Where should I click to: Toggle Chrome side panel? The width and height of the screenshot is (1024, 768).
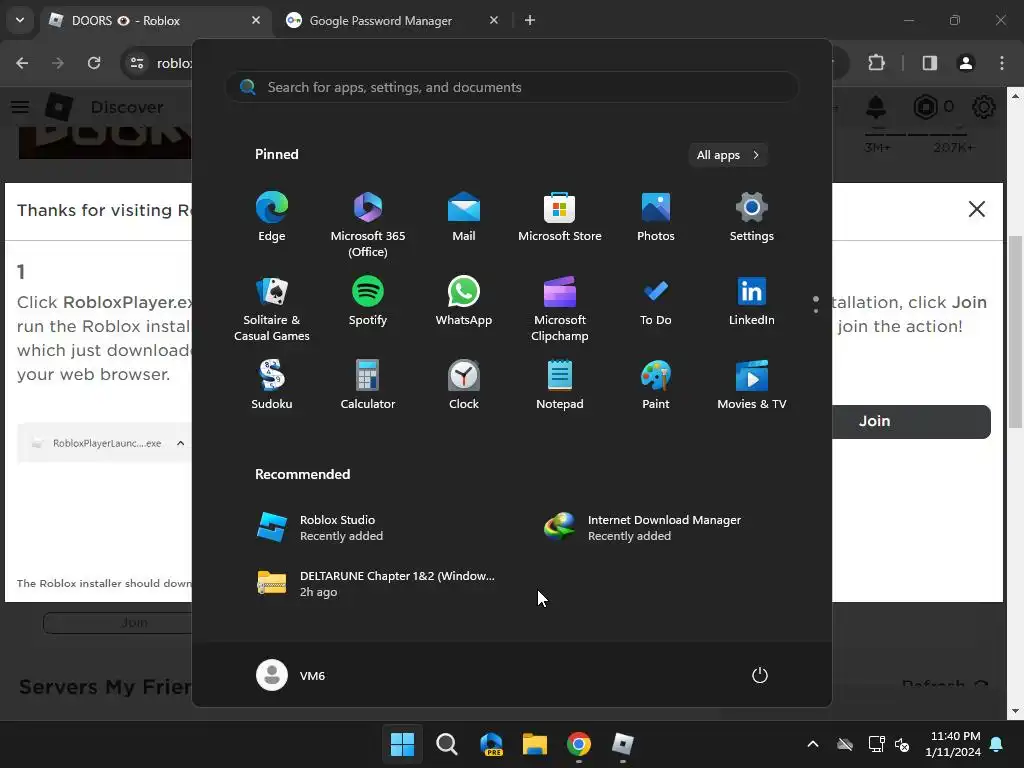[930, 63]
